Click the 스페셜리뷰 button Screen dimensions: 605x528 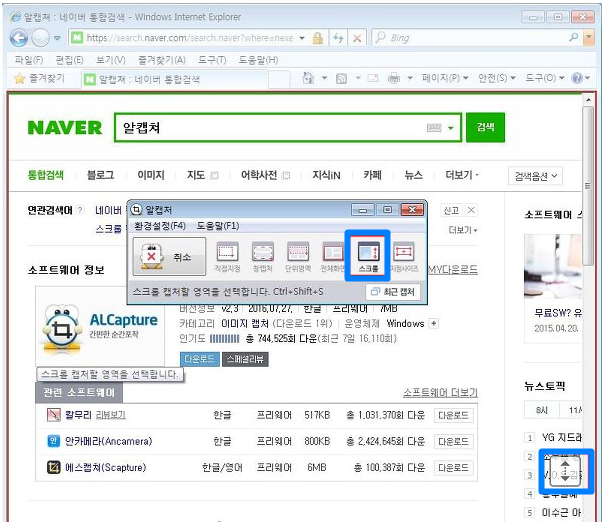pyautogui.click(x=245, y=359)
